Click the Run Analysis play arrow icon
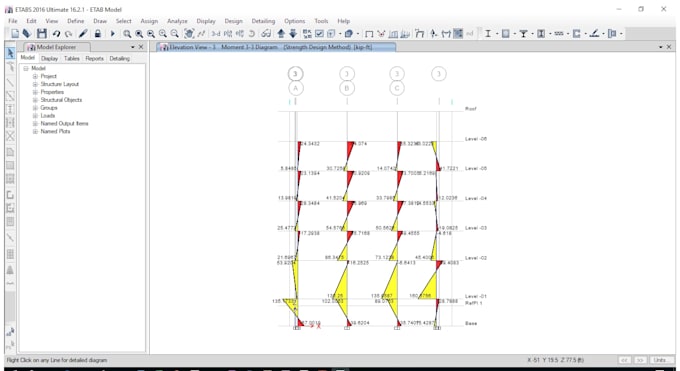 [x=113, y=33]
